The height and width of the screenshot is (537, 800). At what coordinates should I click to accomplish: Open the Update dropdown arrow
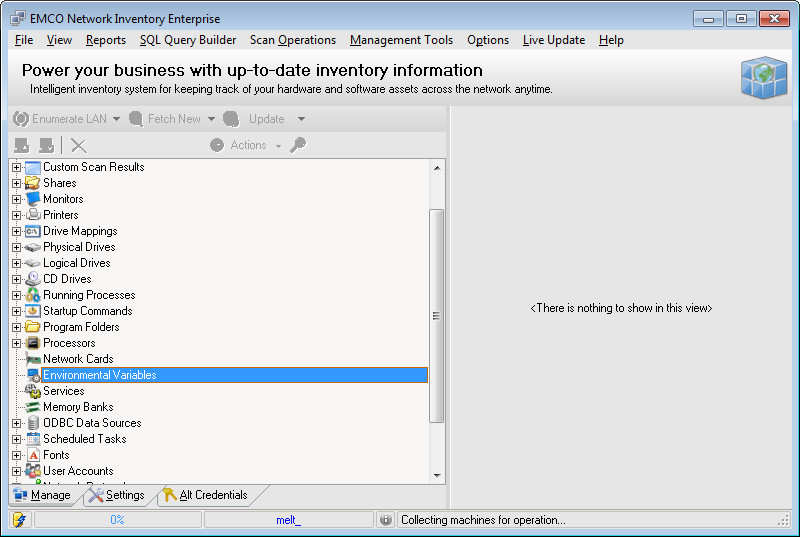302,119
